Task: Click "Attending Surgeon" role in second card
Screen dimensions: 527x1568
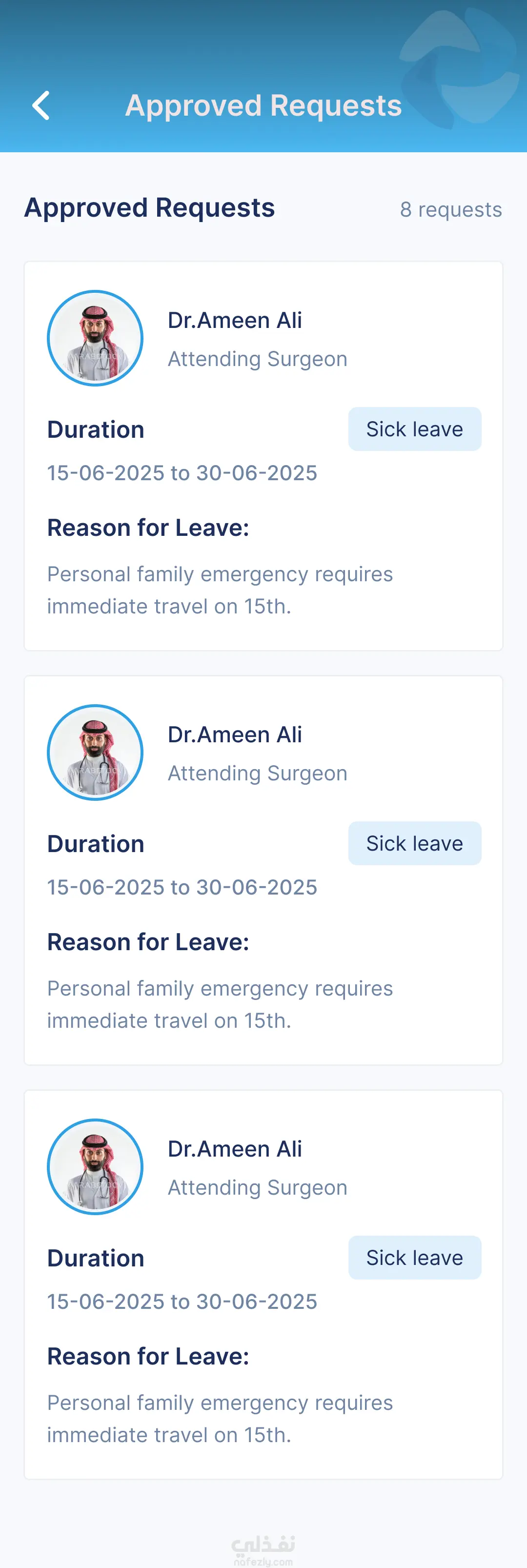Action: click(258, 773)
